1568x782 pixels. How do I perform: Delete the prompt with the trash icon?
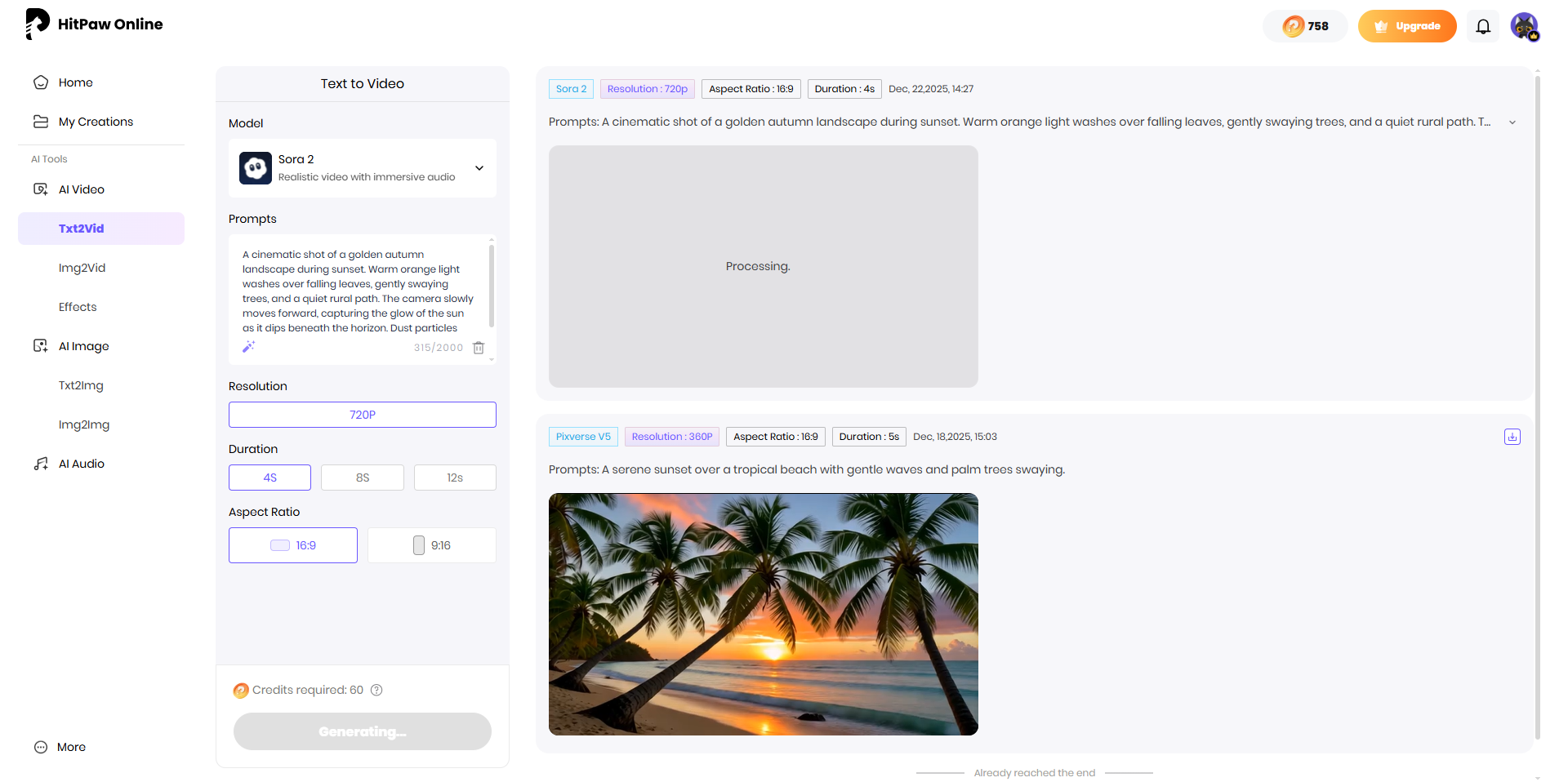pyautogui.click(x=479, y=348)
